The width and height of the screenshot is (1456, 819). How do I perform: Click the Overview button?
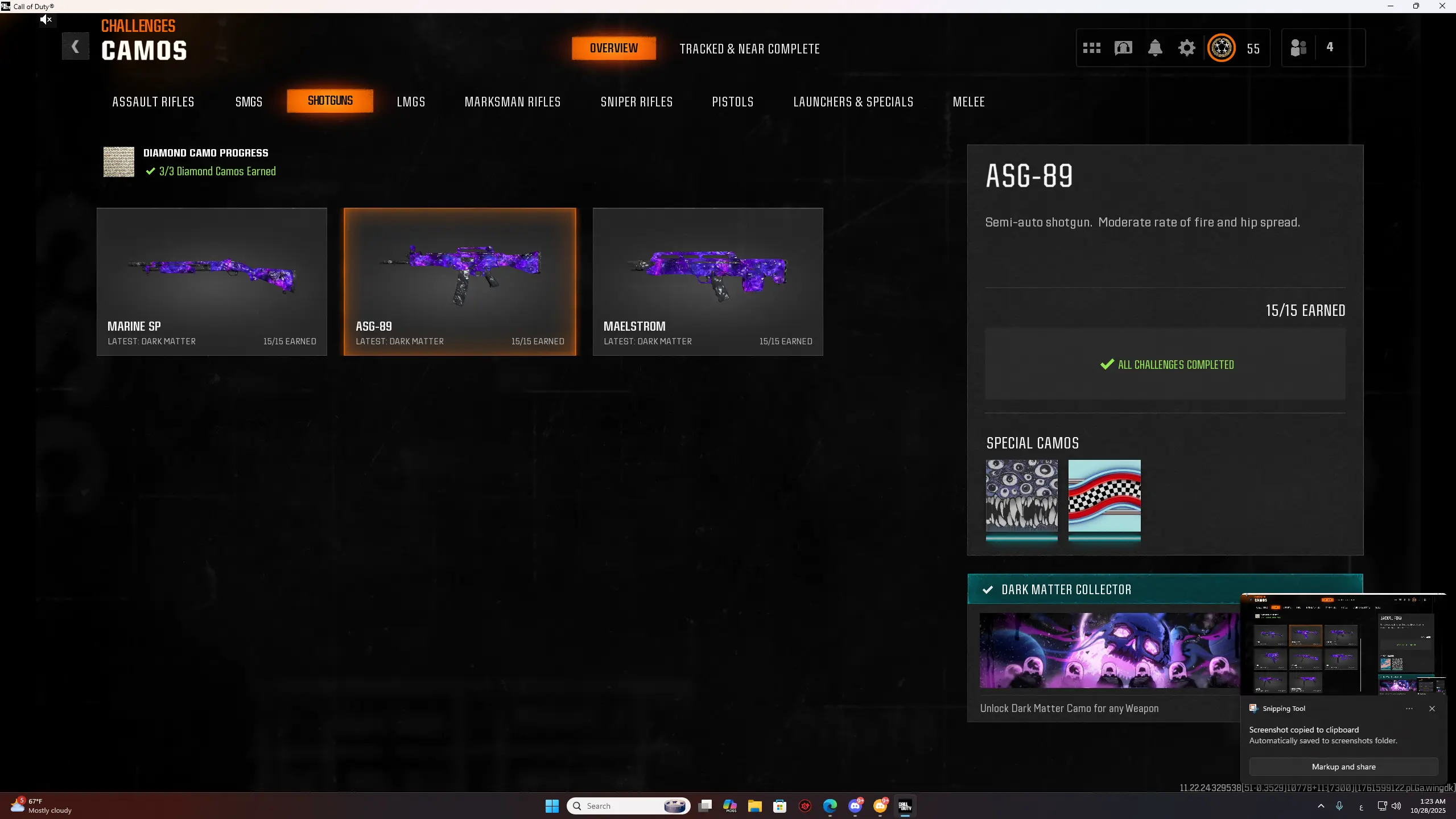coord(613,48)
